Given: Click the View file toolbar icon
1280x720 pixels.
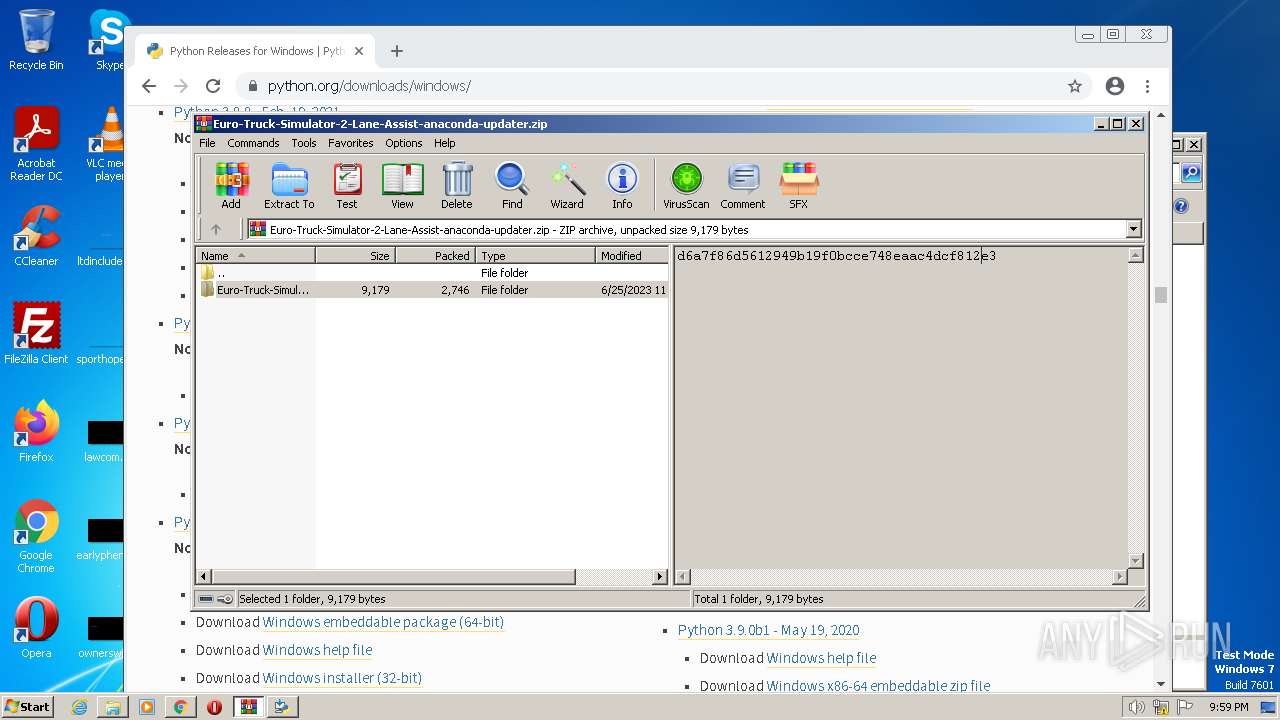Looking at the screenshot, I should (402, 186).
